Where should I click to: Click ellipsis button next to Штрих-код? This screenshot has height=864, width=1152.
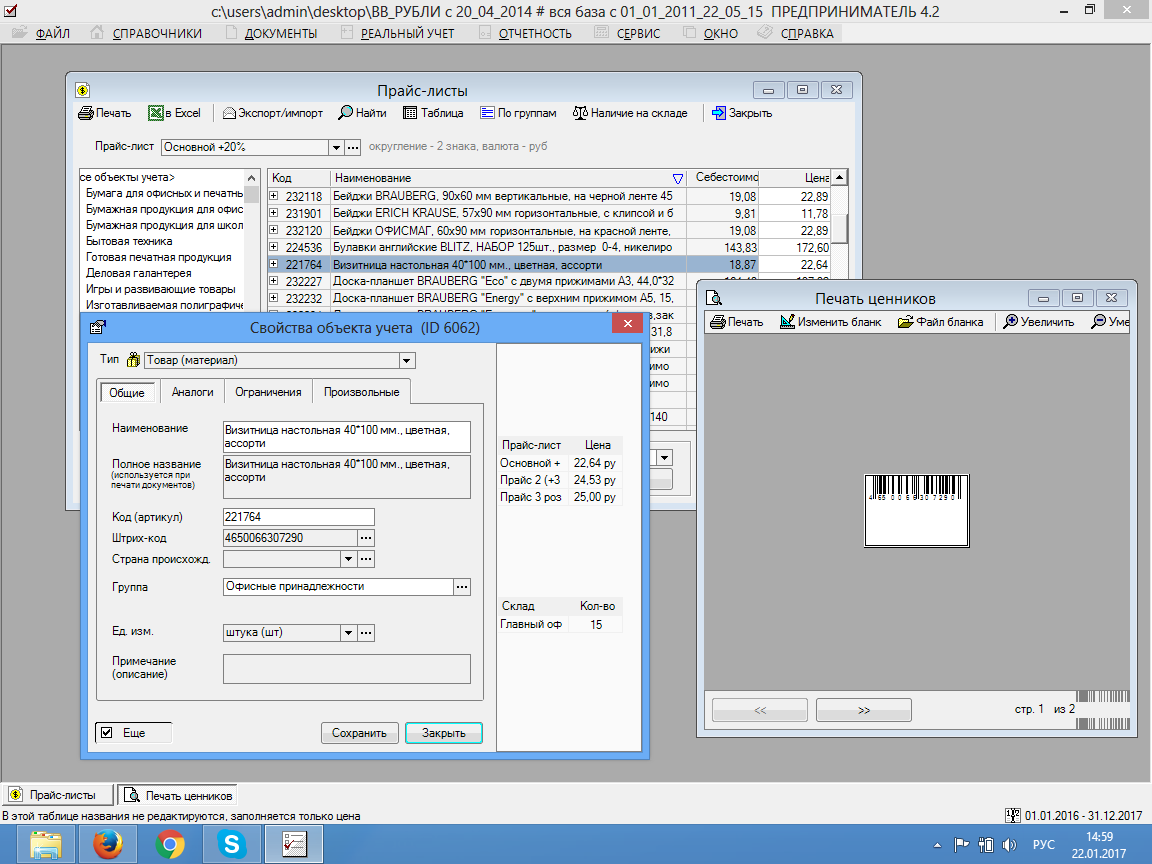point(366,539)
